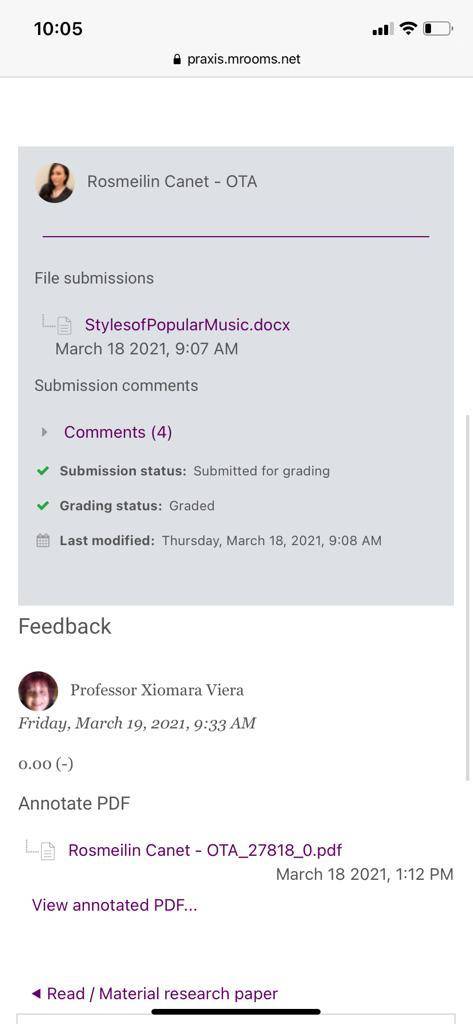Click the green checkmark next to Grading status

[x=43, y=505]
